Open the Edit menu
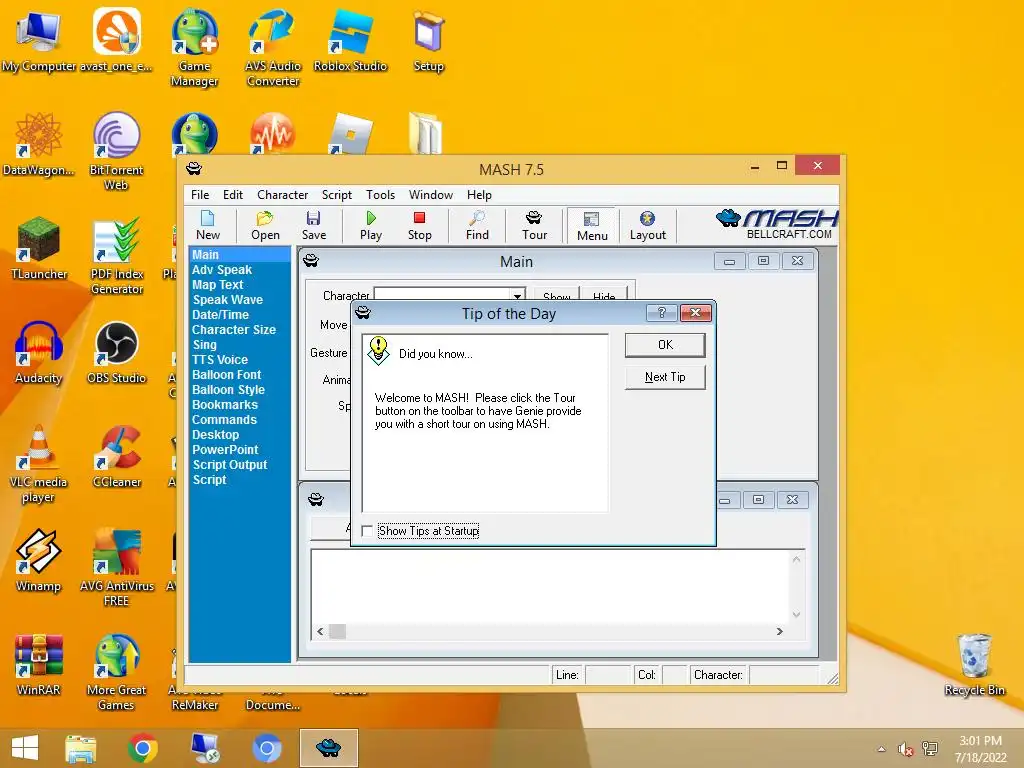Screen dimensions: 1024x768 tap(232, 195)
